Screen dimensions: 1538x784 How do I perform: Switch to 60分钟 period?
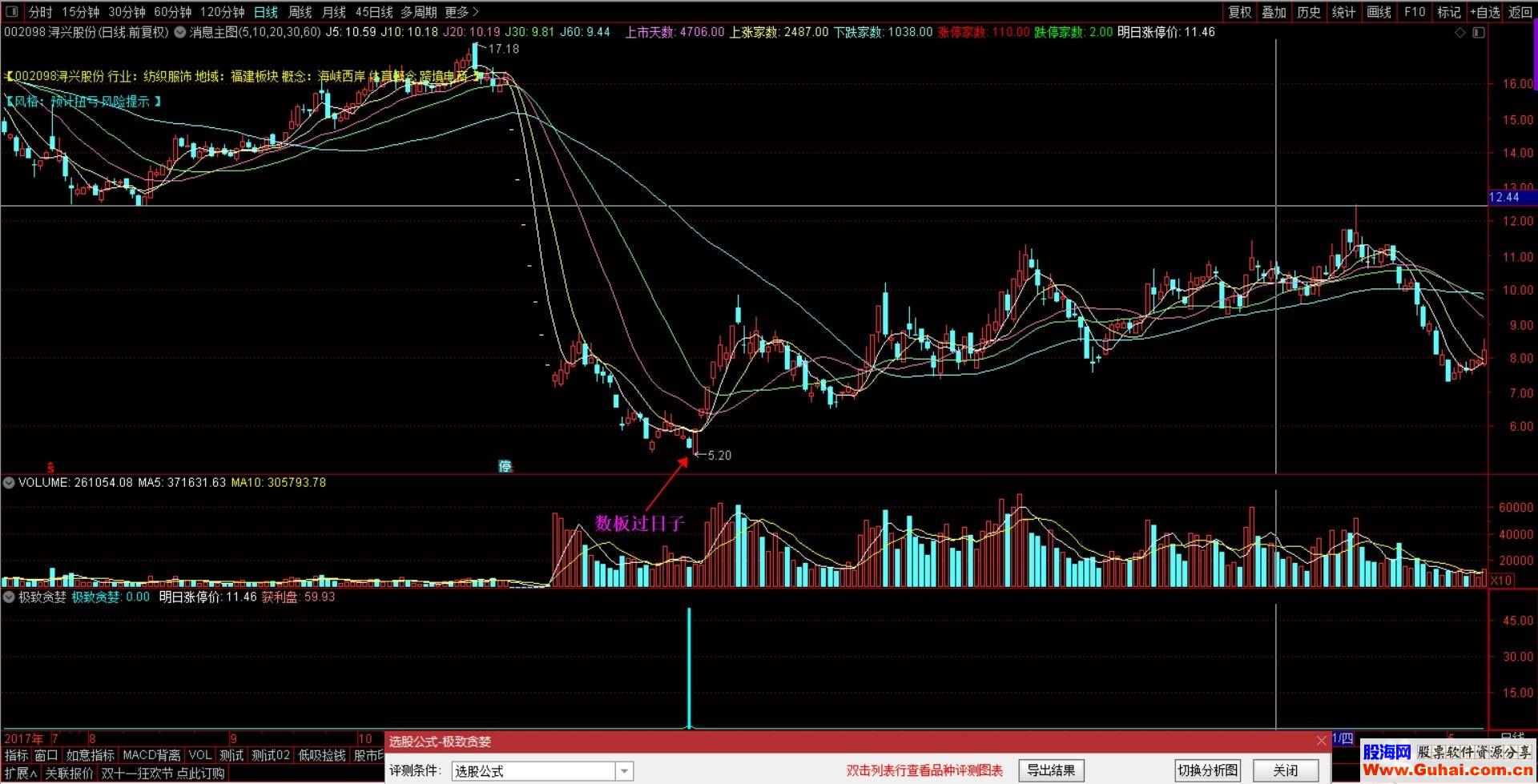[x=172, y=12]
